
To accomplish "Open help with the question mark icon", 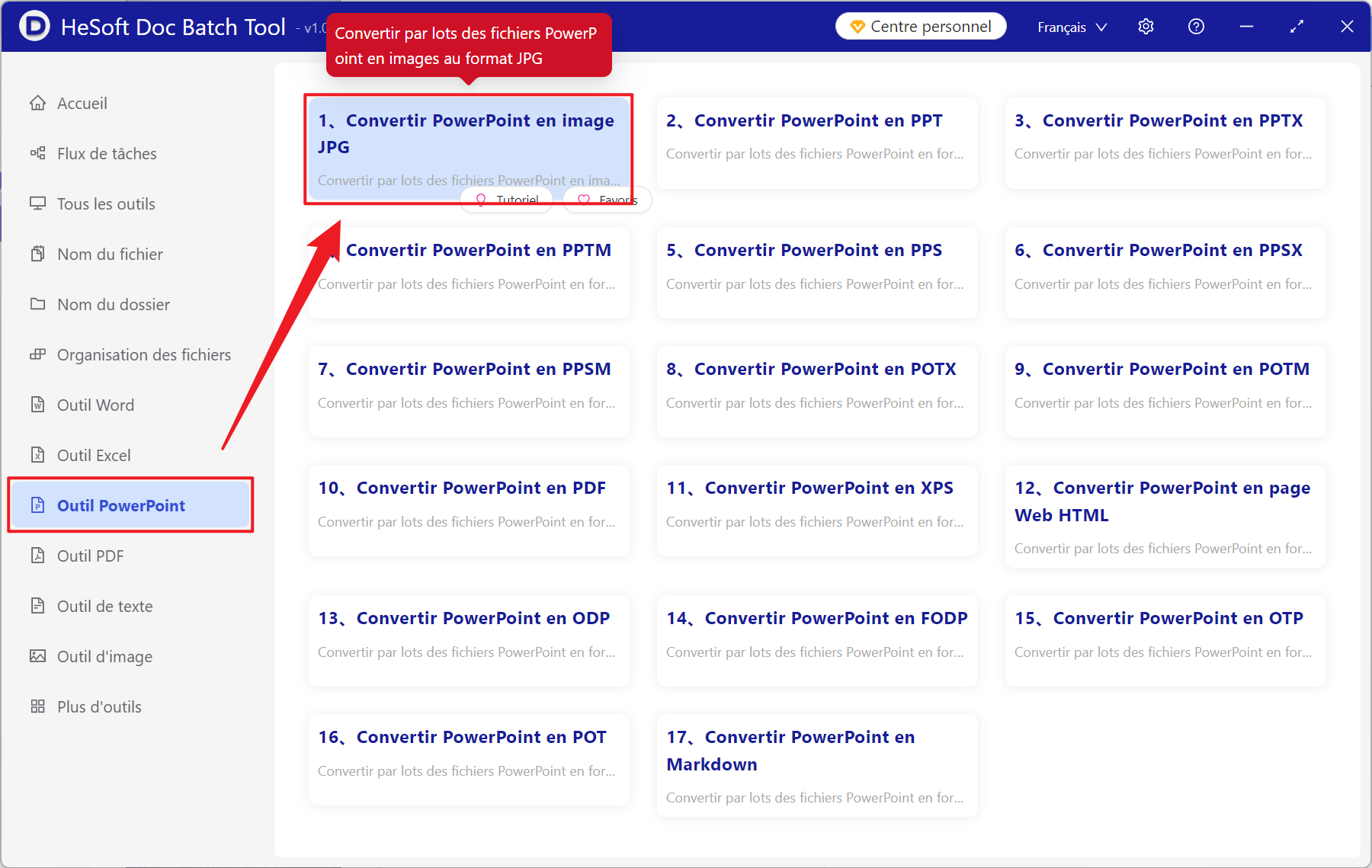I will pyautogui.click(x=1196, y=27).
